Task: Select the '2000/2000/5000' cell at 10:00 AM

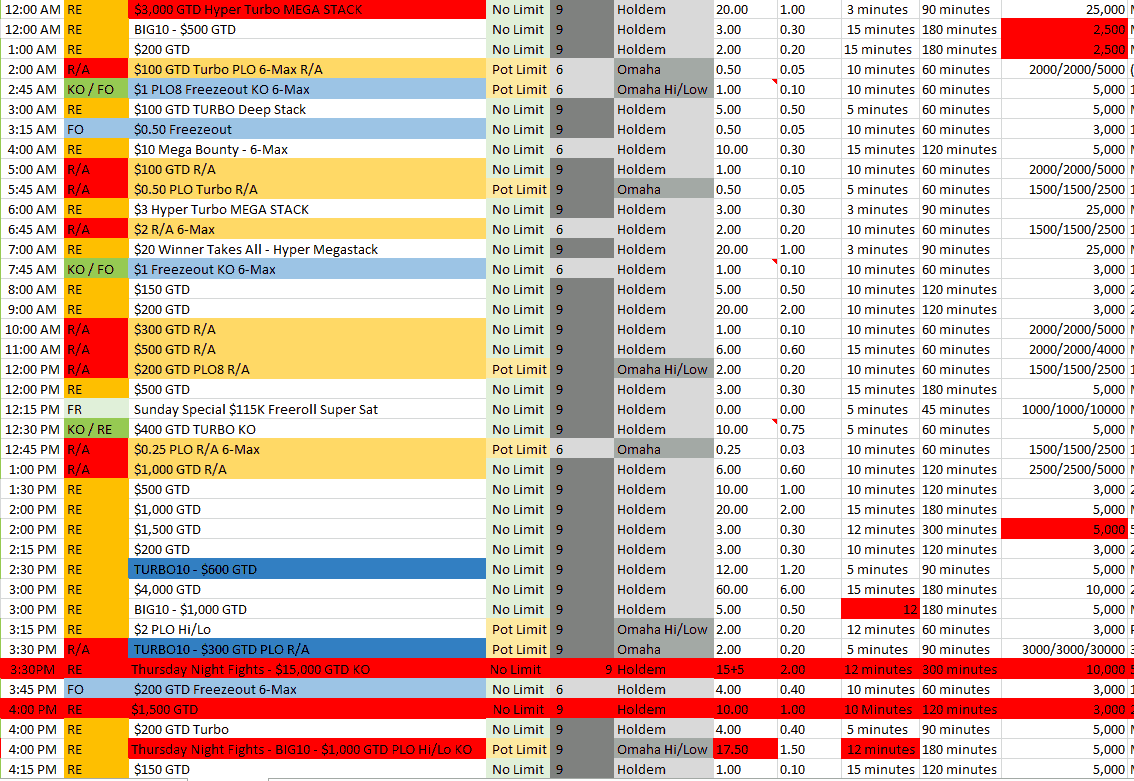Action: (x=1065, y=330)
